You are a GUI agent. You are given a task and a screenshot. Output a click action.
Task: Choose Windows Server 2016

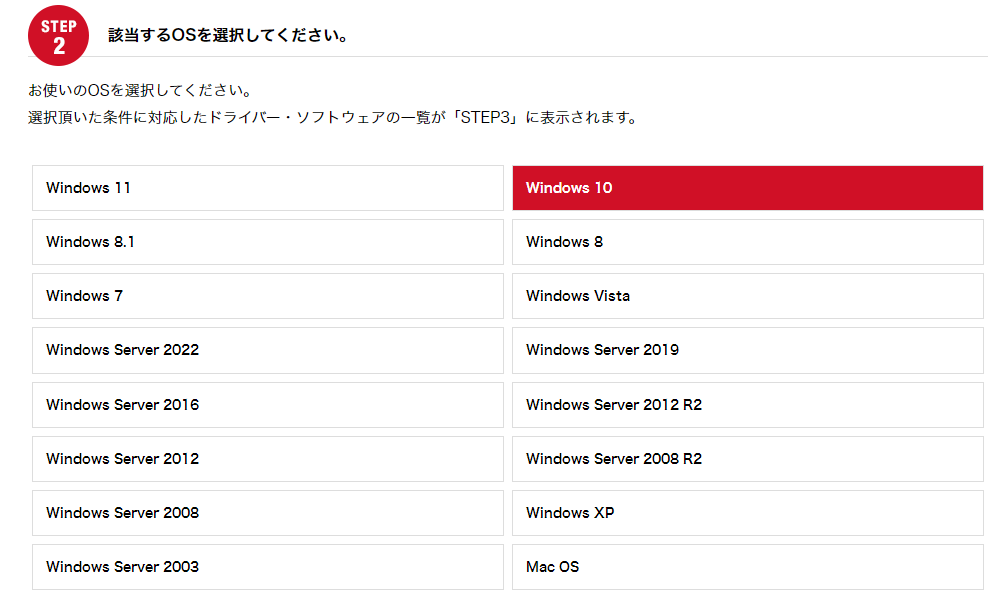click(267, 405)
